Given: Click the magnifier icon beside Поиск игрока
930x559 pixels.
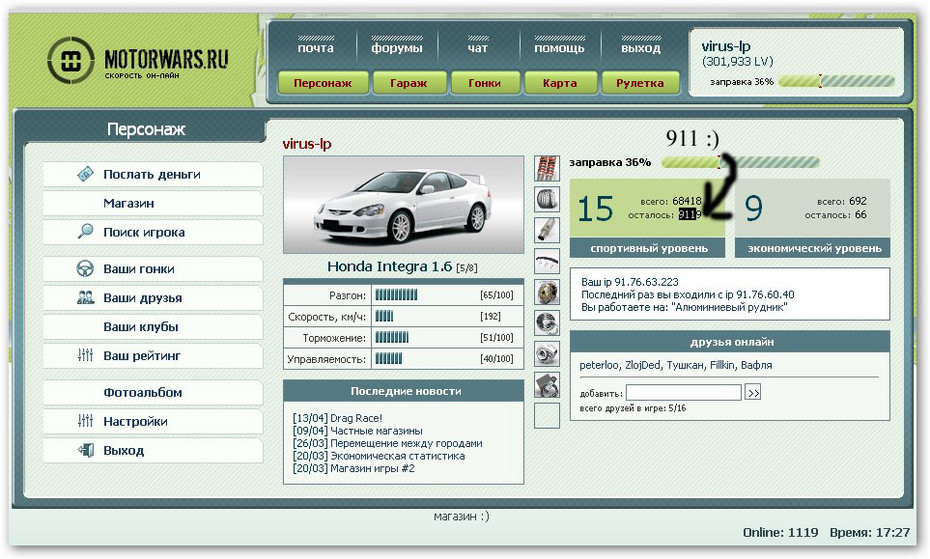Looking at the screenshot, I should click(85, 231).
